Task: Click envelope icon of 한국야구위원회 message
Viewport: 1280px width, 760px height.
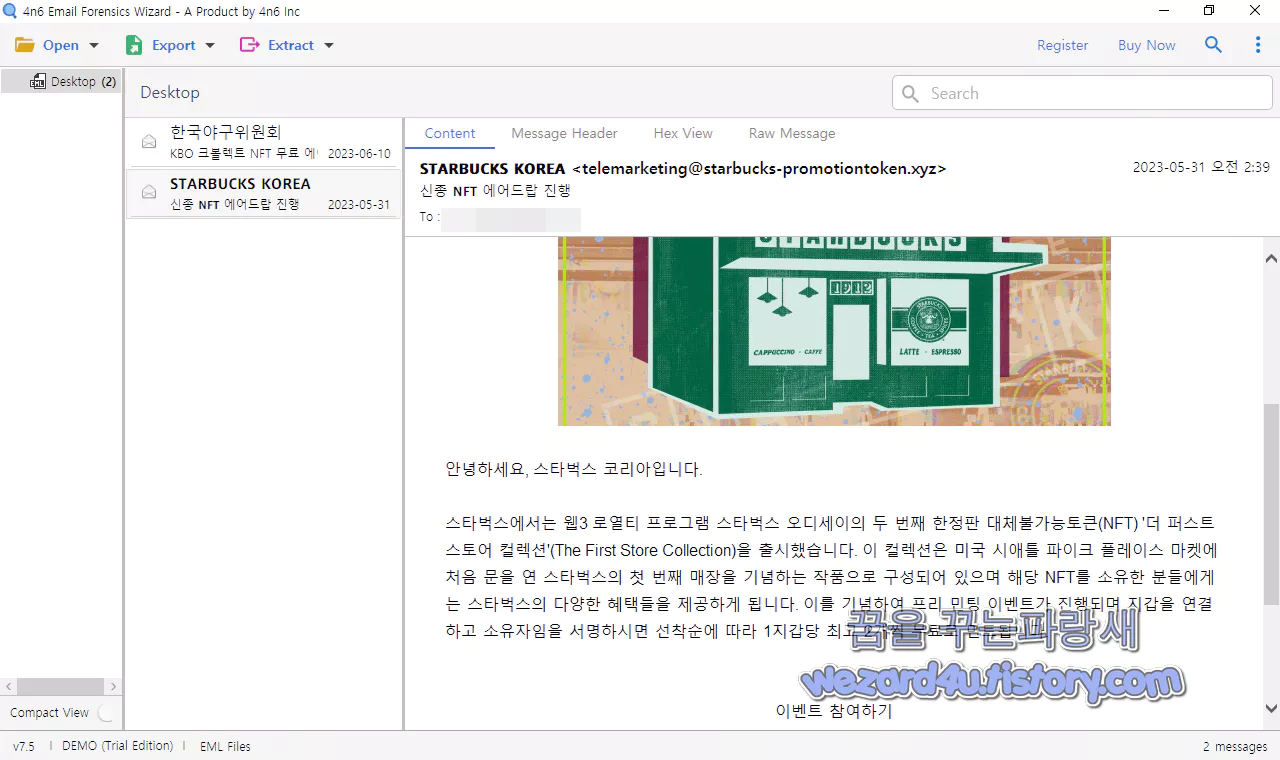Action: 149,142
